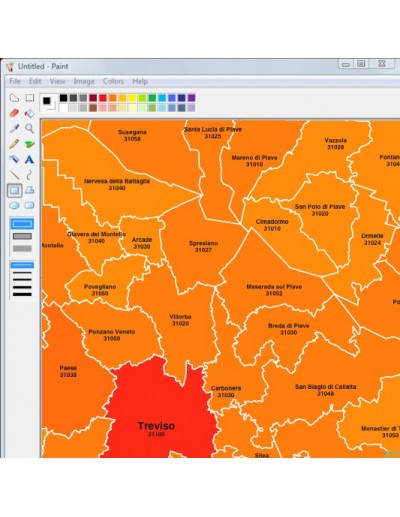400x517 pixels.
Task: Click the Paint app icon in title bar
Action: (x=10, y=66)
